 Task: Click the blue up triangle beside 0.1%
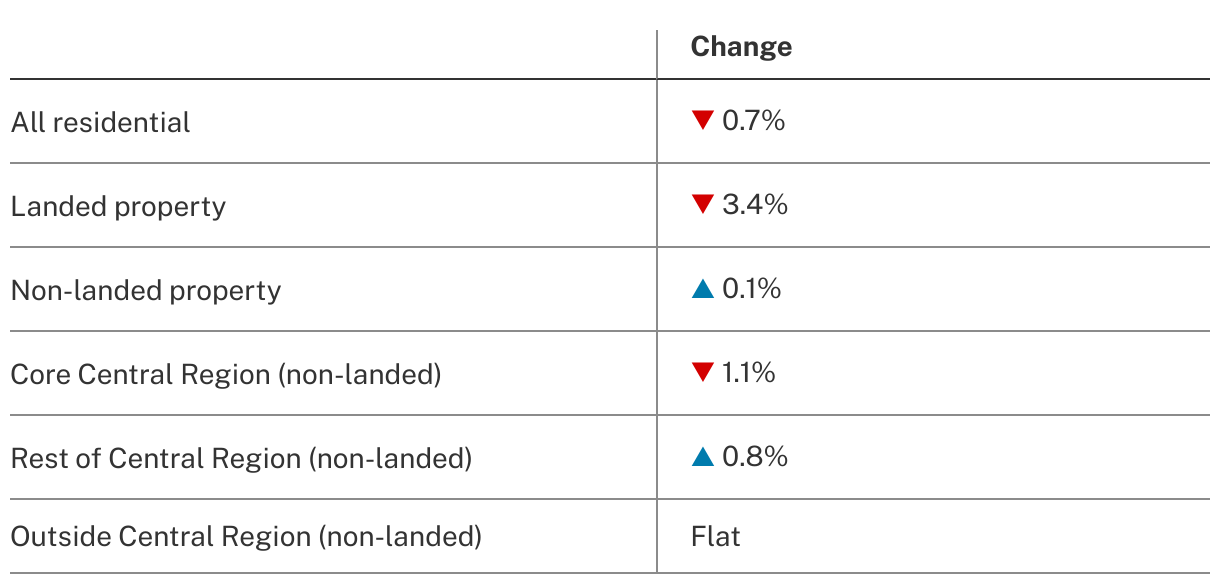[702, 289]
